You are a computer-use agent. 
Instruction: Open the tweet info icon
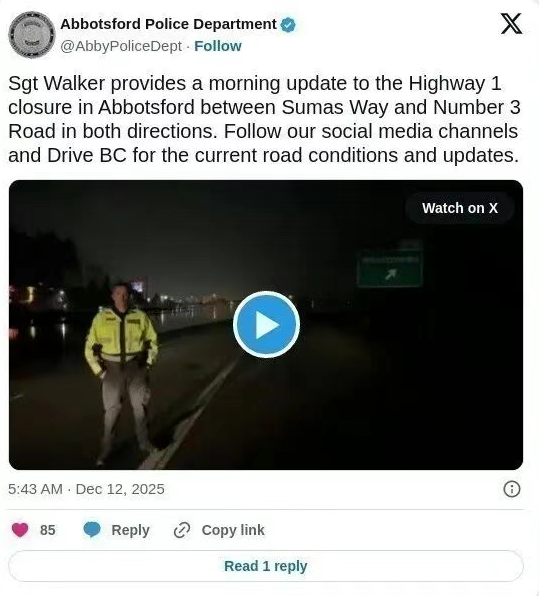pos(512,489)
